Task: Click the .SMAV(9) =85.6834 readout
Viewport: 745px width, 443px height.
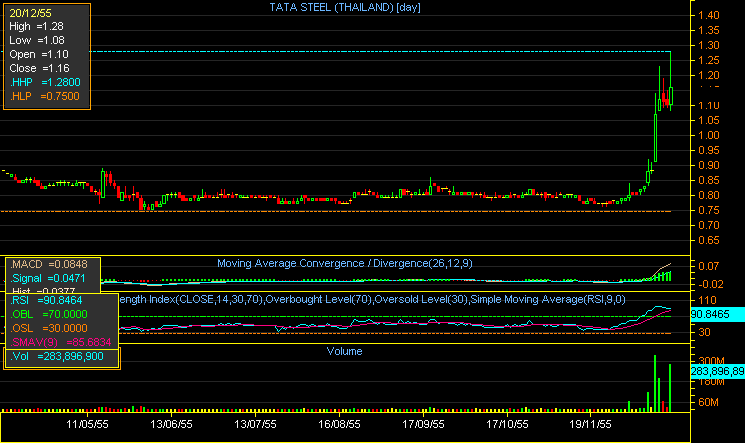Action: [x=60, y=342]
